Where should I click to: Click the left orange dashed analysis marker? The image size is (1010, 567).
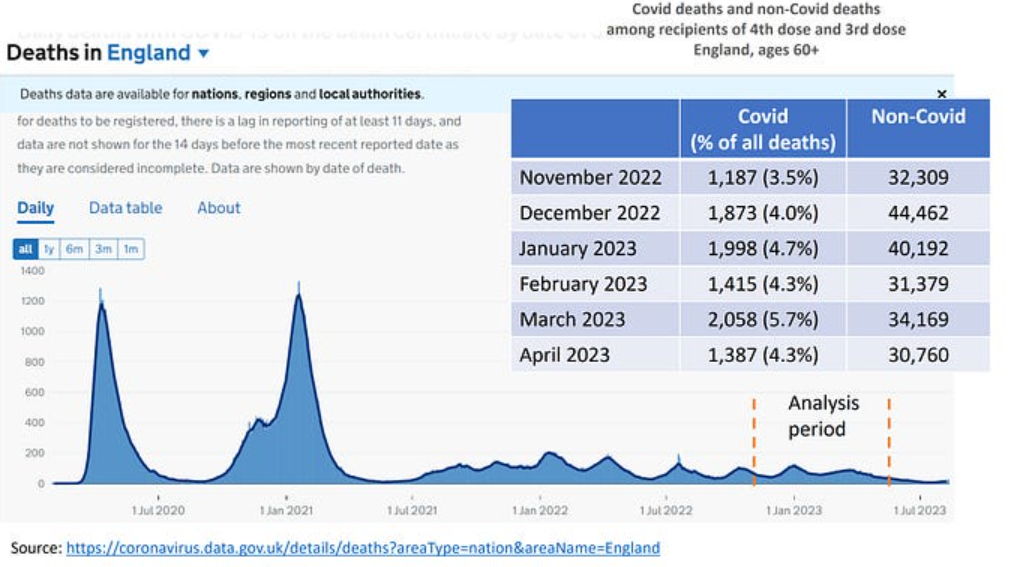[x=754, y=432]
